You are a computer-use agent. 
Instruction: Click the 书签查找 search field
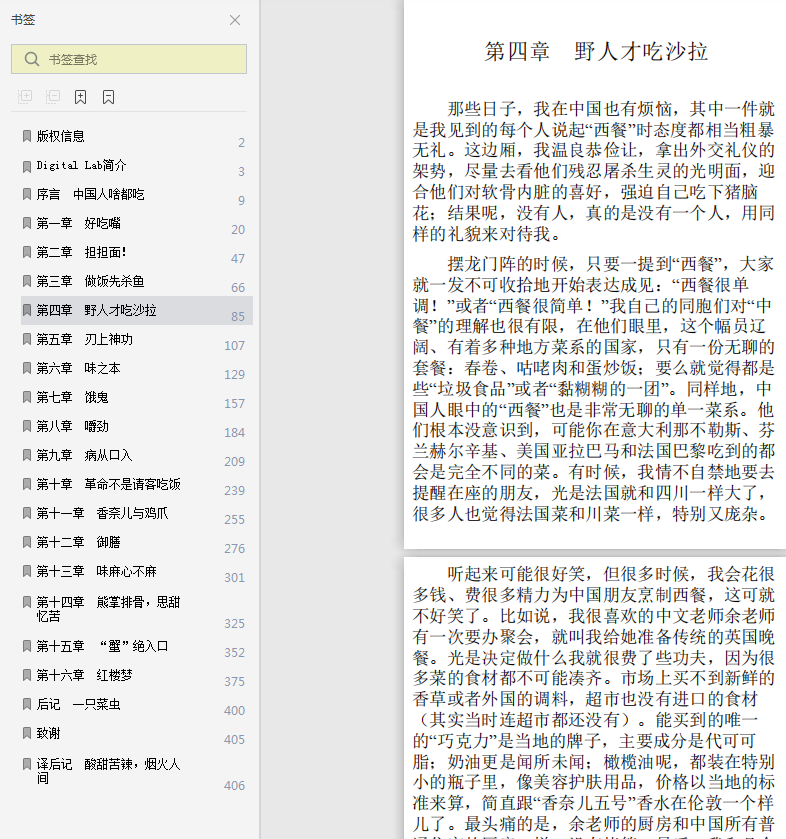[x=129, y=59]
